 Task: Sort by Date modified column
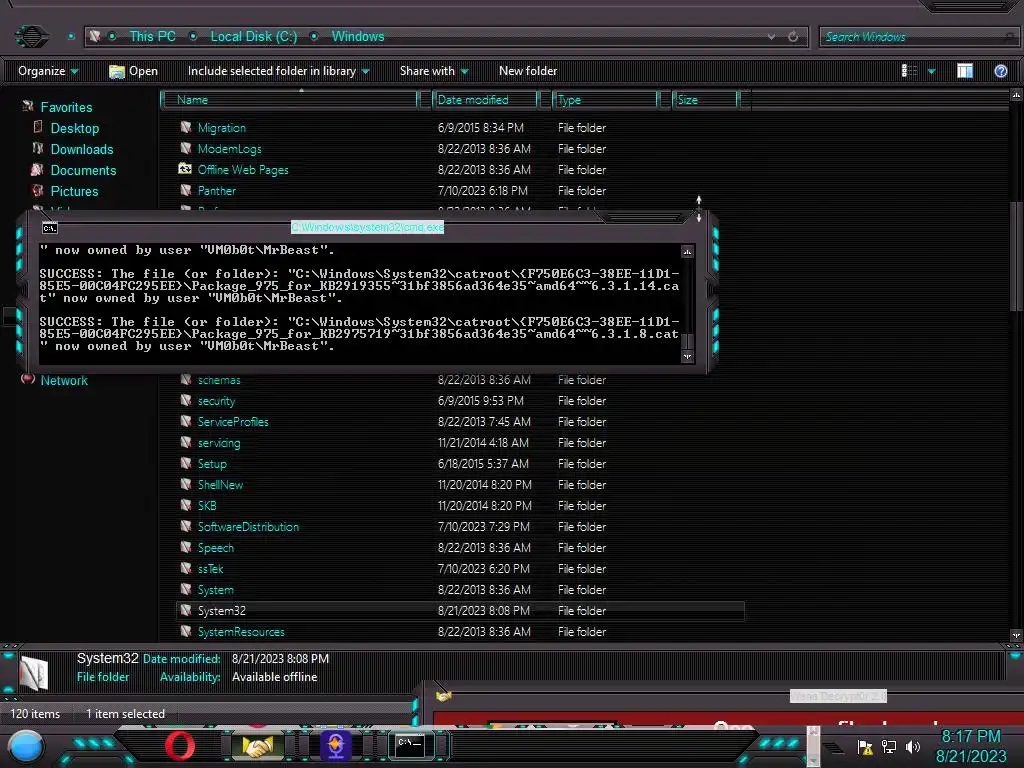pyautogui.click(x=485, y=100)
